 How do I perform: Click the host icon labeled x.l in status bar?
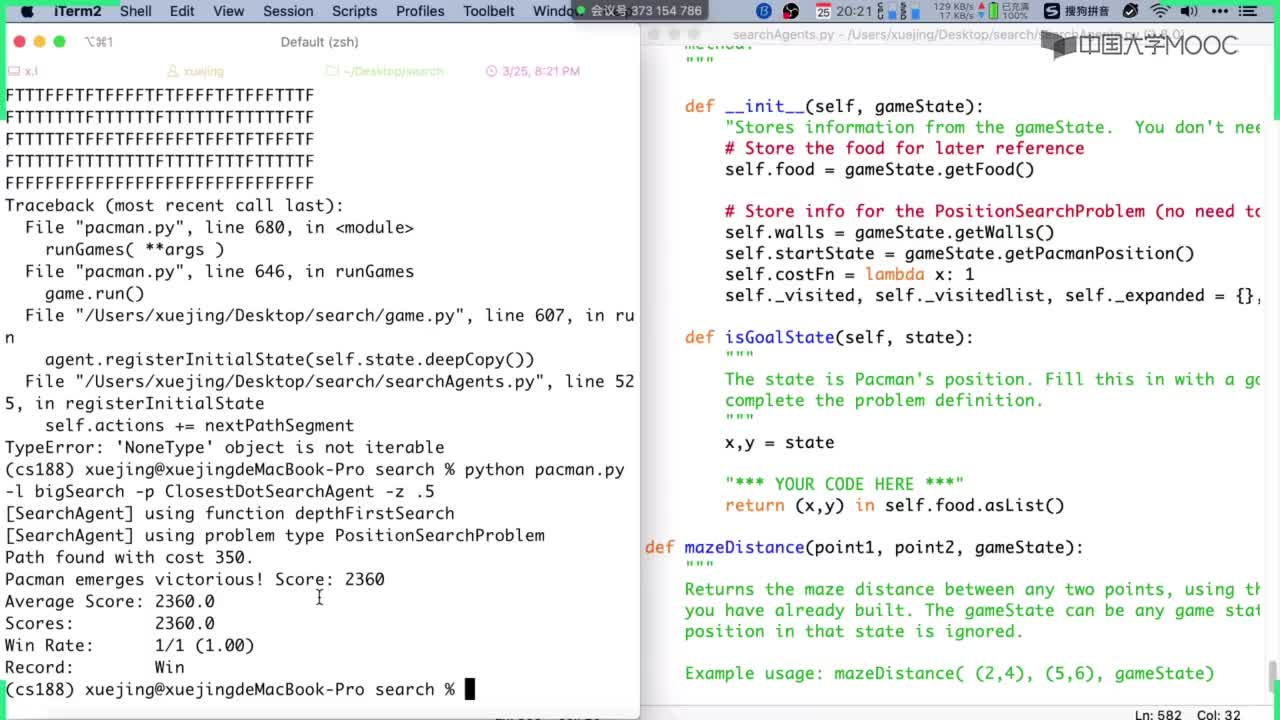pyautogui.click(x=23, y=71)
